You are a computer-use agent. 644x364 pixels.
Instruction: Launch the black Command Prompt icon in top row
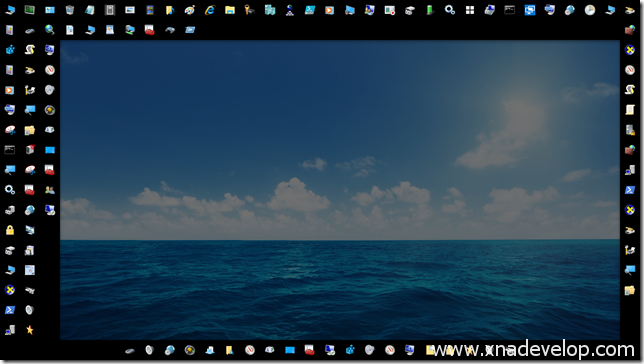[510, 10]
